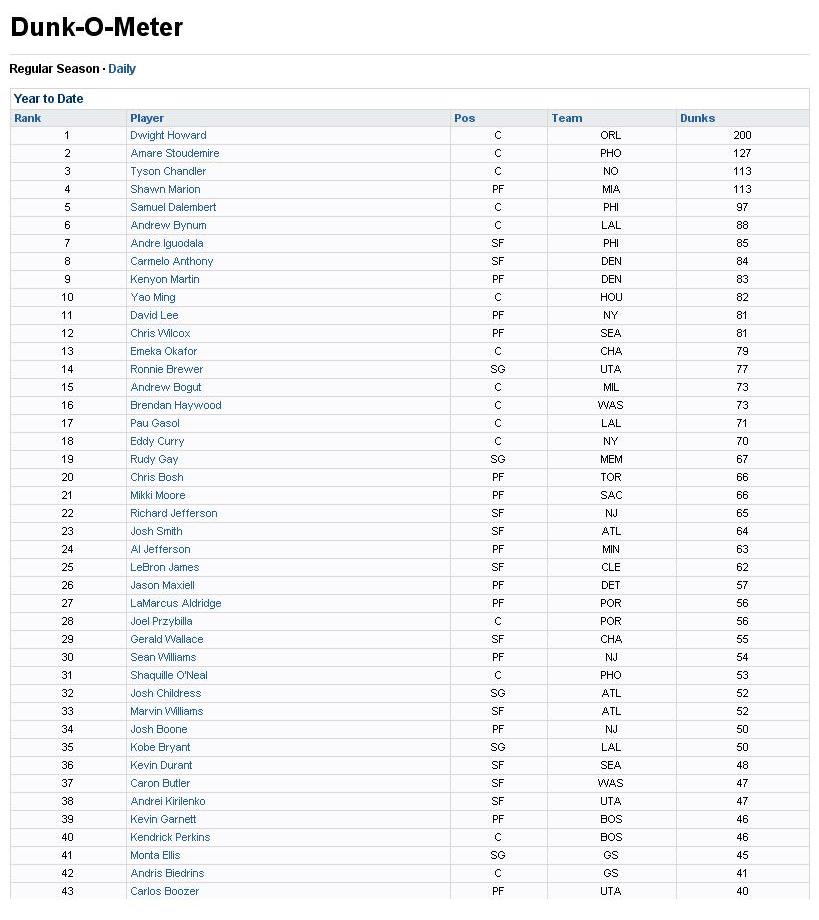The height and width of the screenshot is (920, 819).
Task: View Kevin Garnett's player page
Action: [163, 819]
